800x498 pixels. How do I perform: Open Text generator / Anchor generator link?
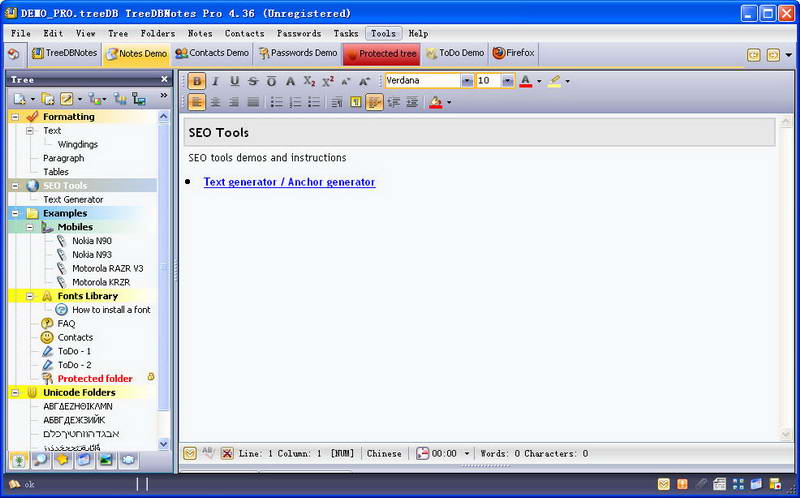point(289,182)
